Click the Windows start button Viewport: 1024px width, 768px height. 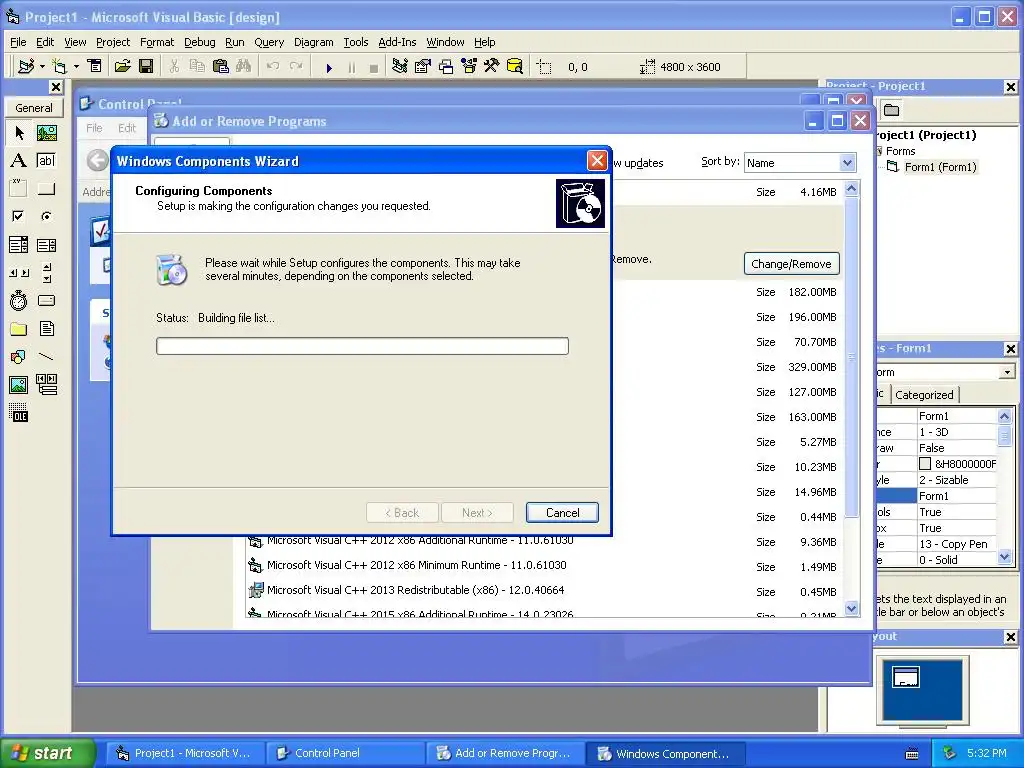pyautogui.click(x=47, y=753)
